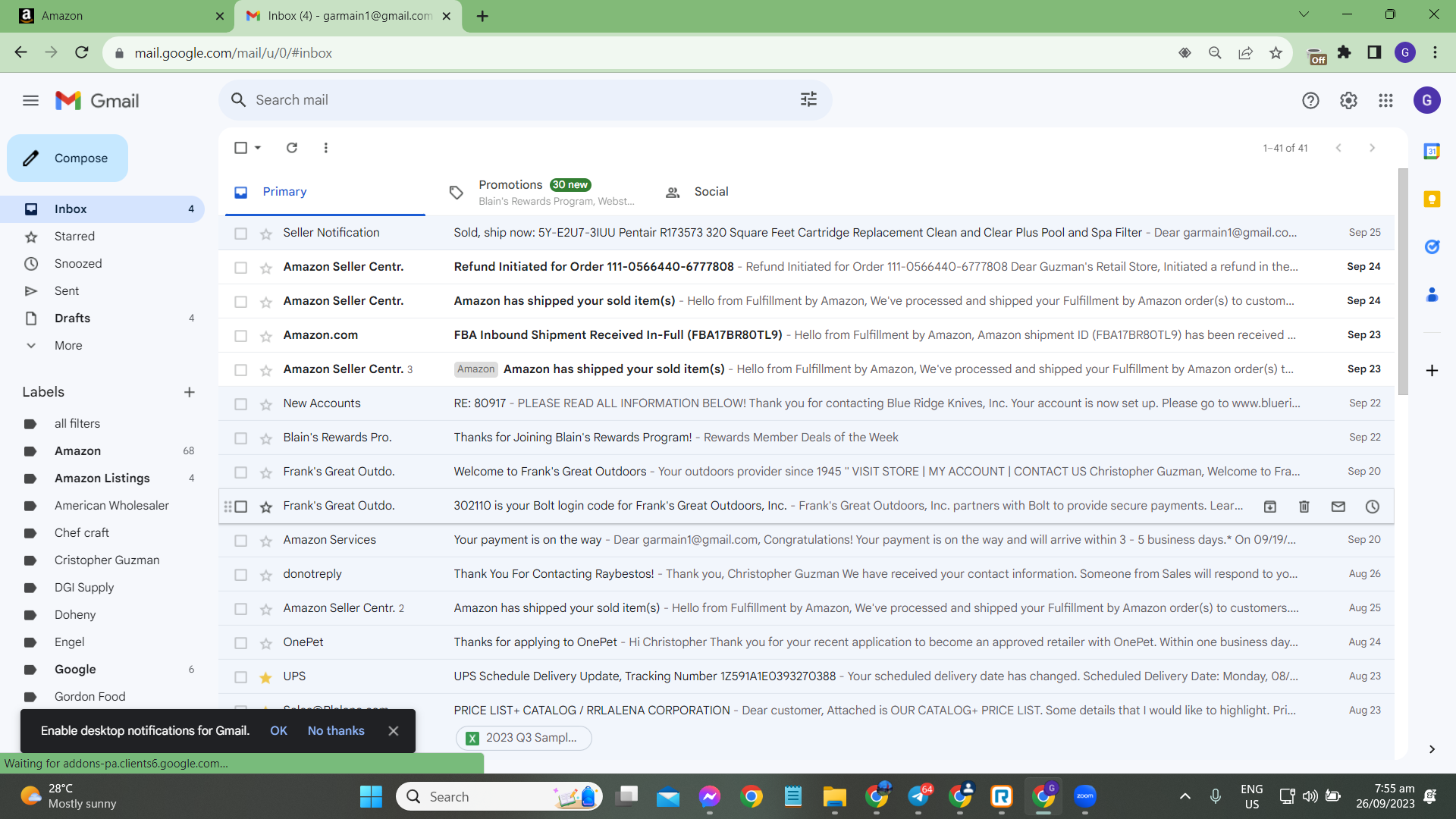Reload the browser page
The height and width of the screenshot is (819, 1456).
(82, 52)
